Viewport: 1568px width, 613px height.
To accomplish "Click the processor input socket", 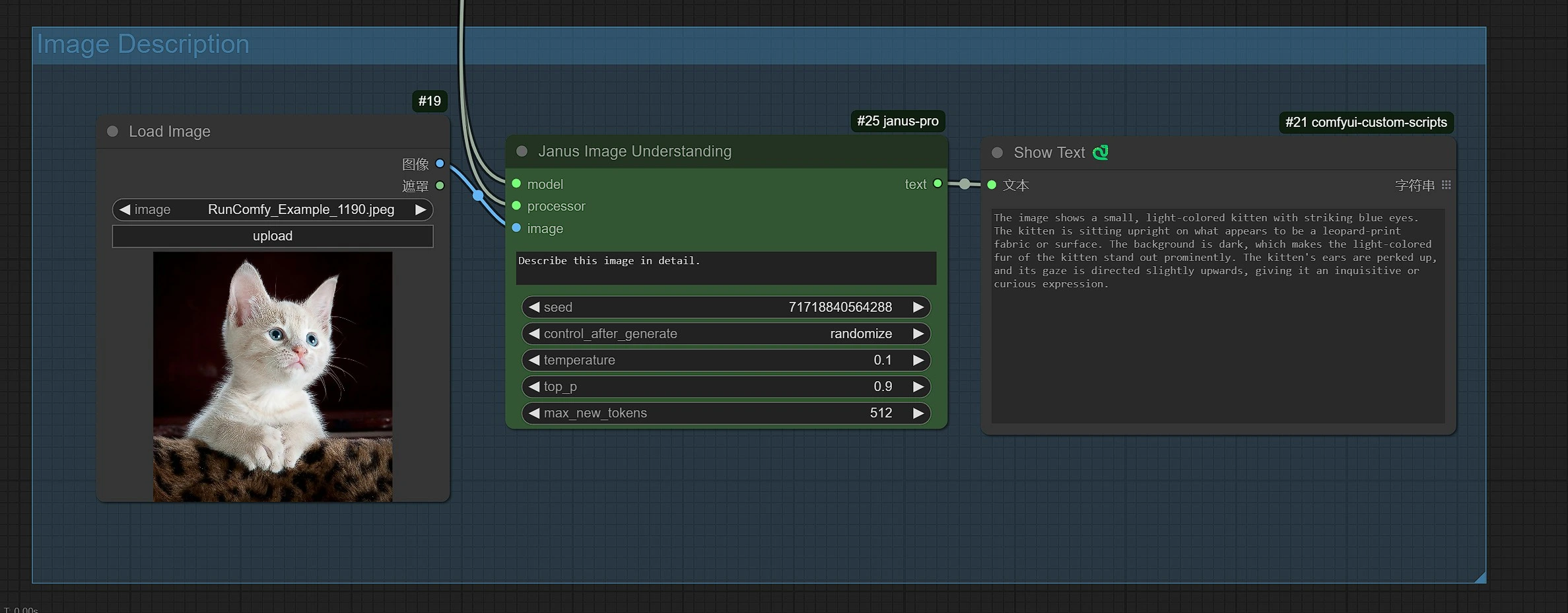I will (x=516, y=205).
